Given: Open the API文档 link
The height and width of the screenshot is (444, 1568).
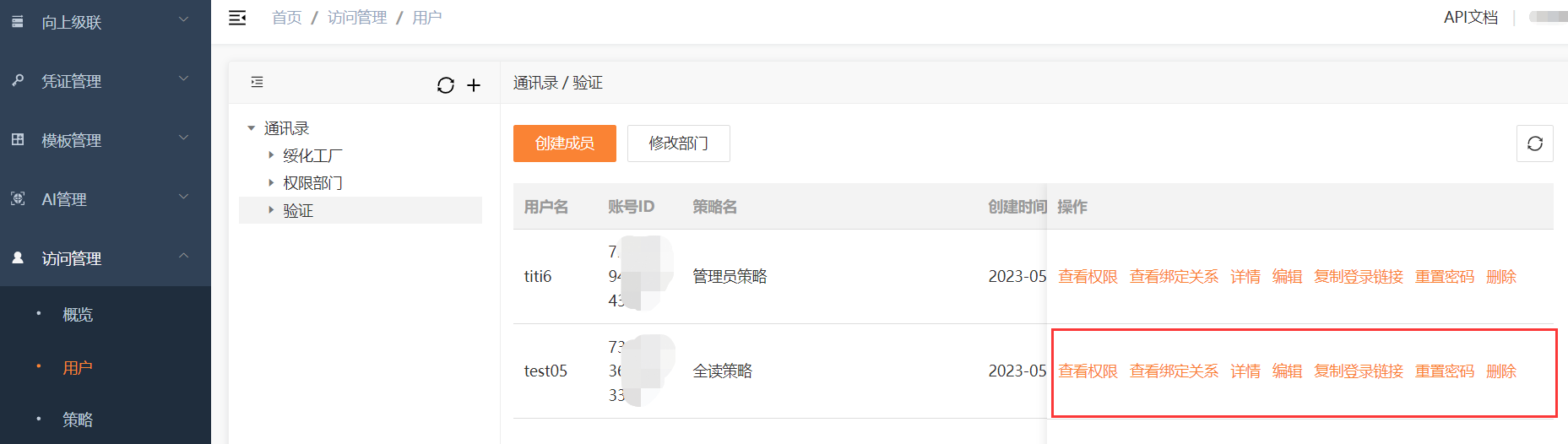Looking at the screenshot, I should (1471, 18).
